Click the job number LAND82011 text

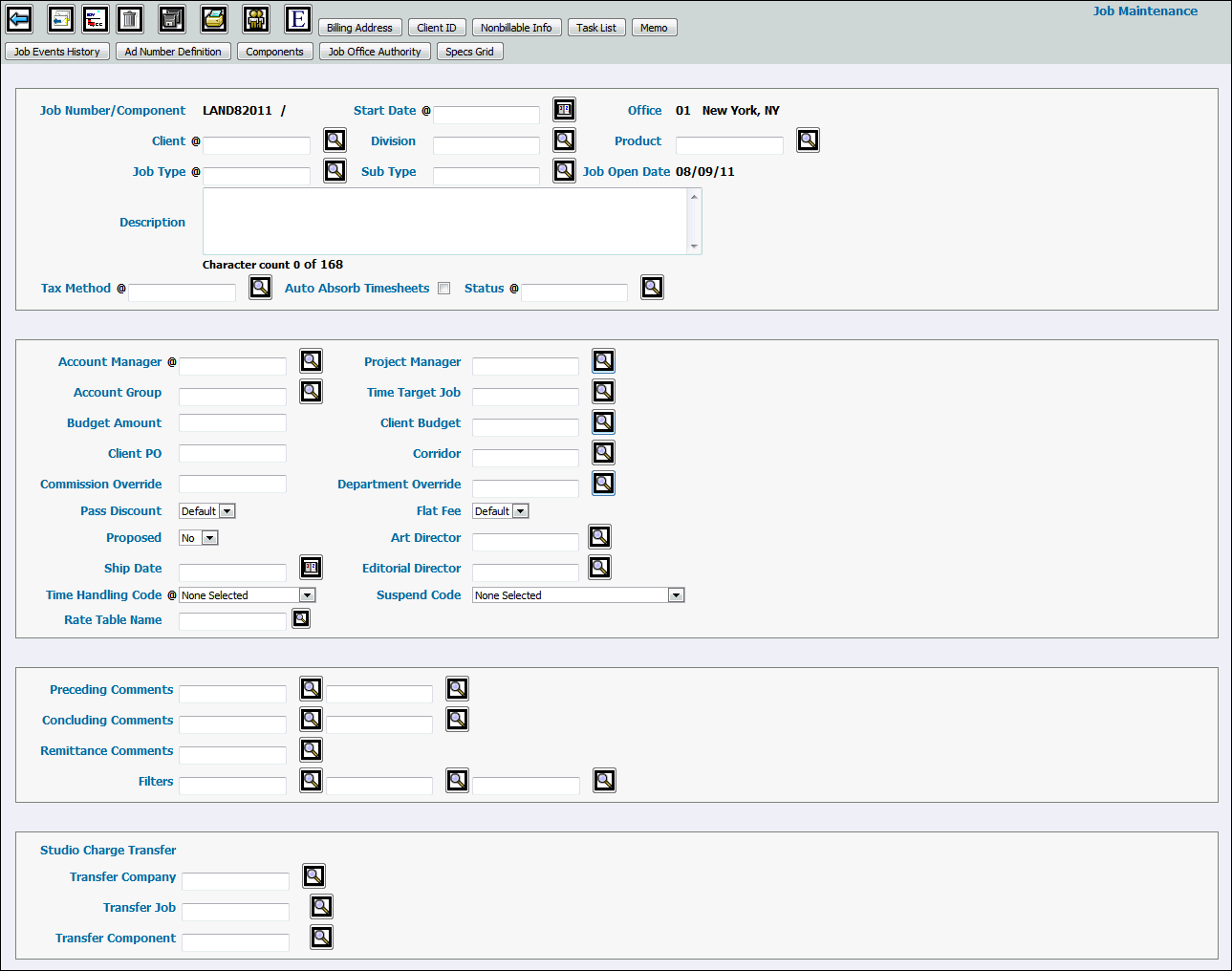coord(237,111)
